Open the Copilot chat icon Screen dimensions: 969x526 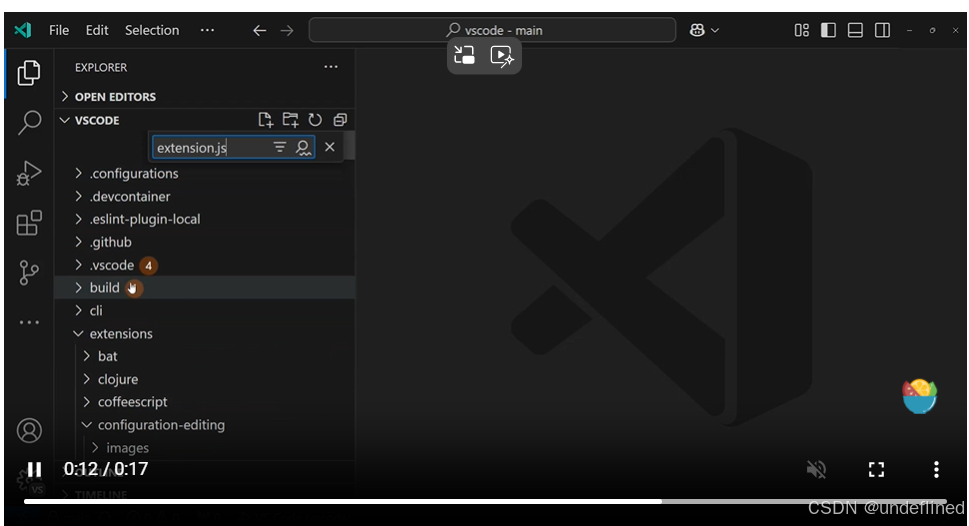(697, 30)
